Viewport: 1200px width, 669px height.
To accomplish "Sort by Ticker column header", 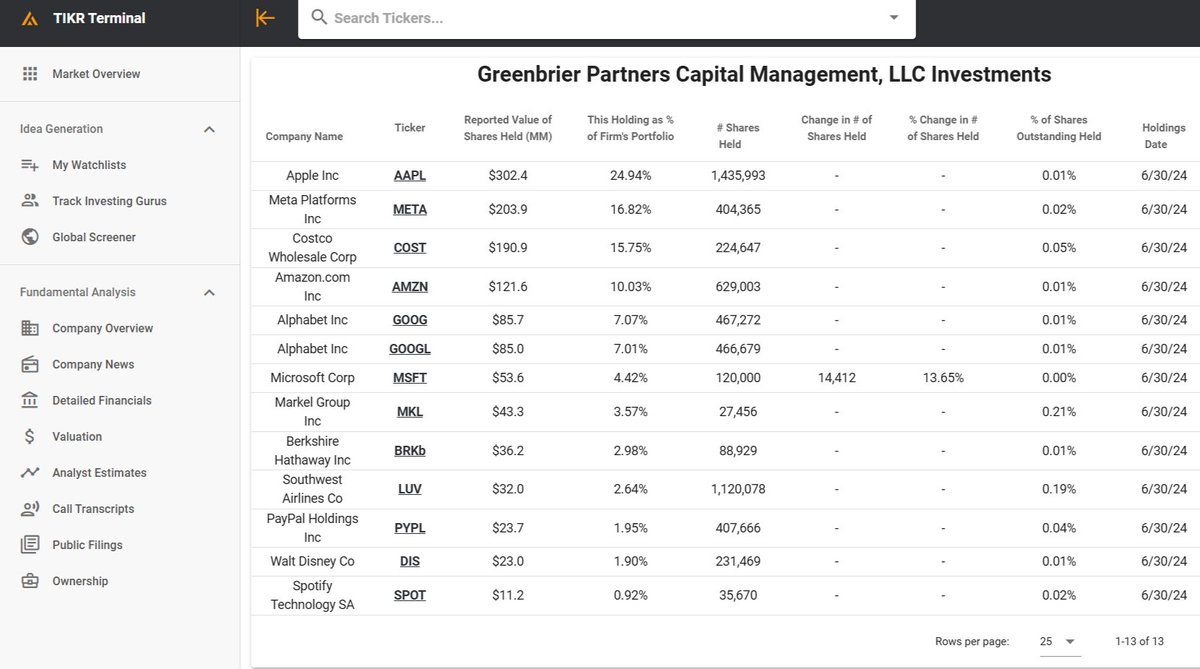I will click(410, 128).
